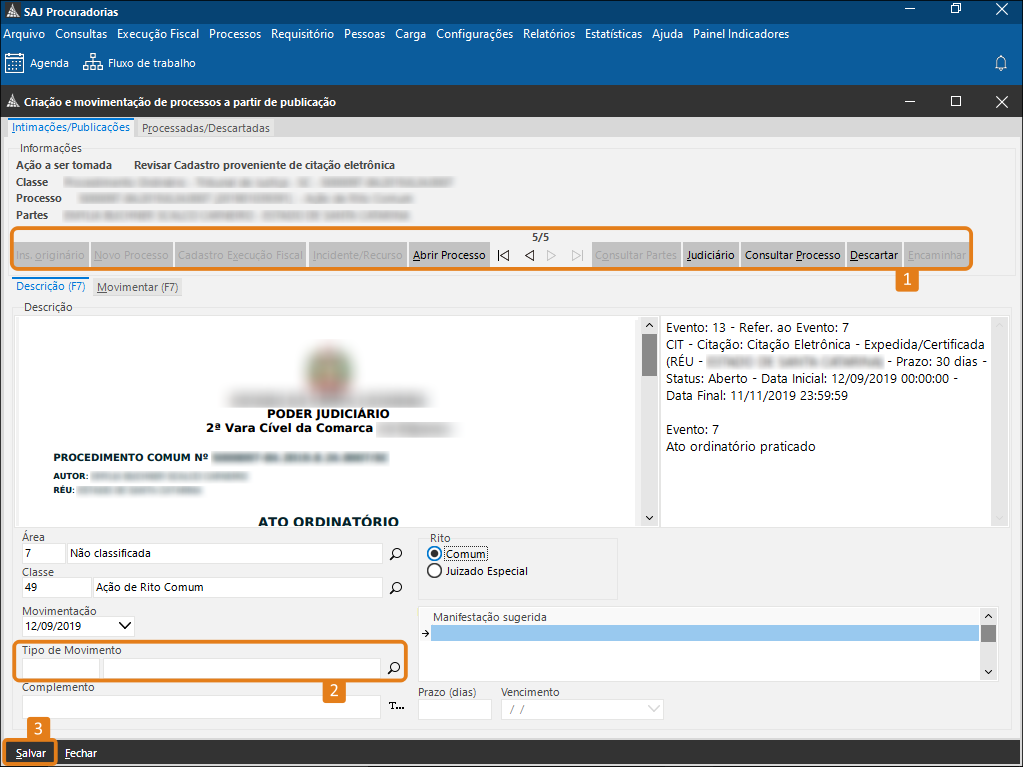Open the Carga menu
The height and width of the screenshot is (767, 1023).
(410, 34)
